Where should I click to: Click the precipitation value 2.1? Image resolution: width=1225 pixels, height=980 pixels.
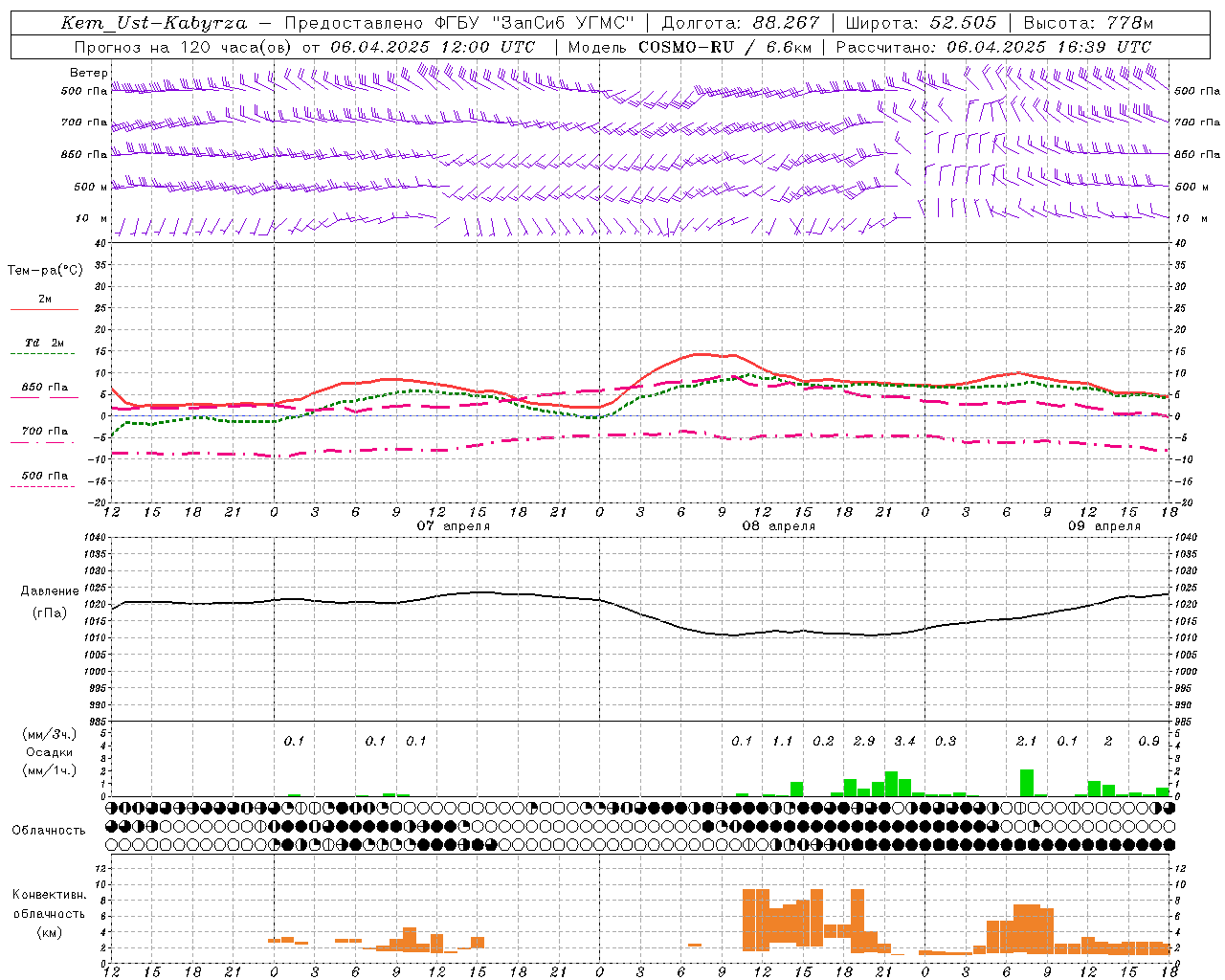coord(1026,742)
